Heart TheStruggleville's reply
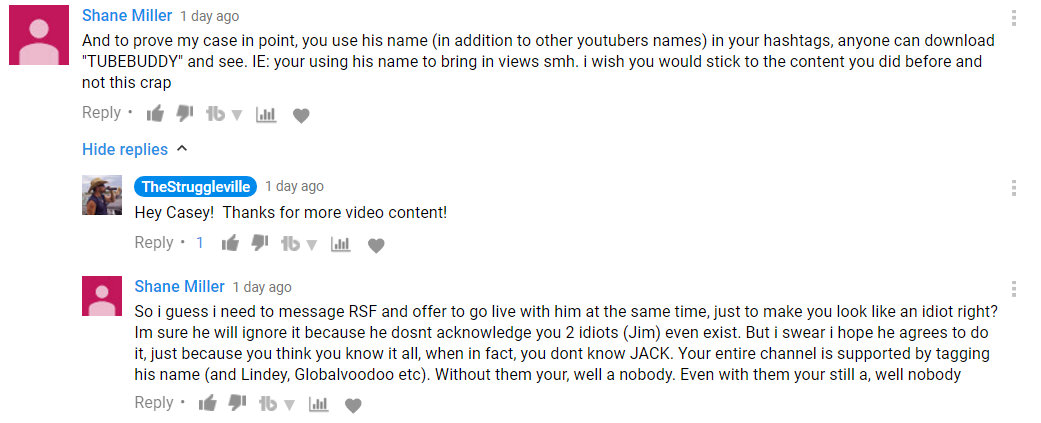Image resolution: width=1041 pixels, height=423 pixels. (376, 246)
